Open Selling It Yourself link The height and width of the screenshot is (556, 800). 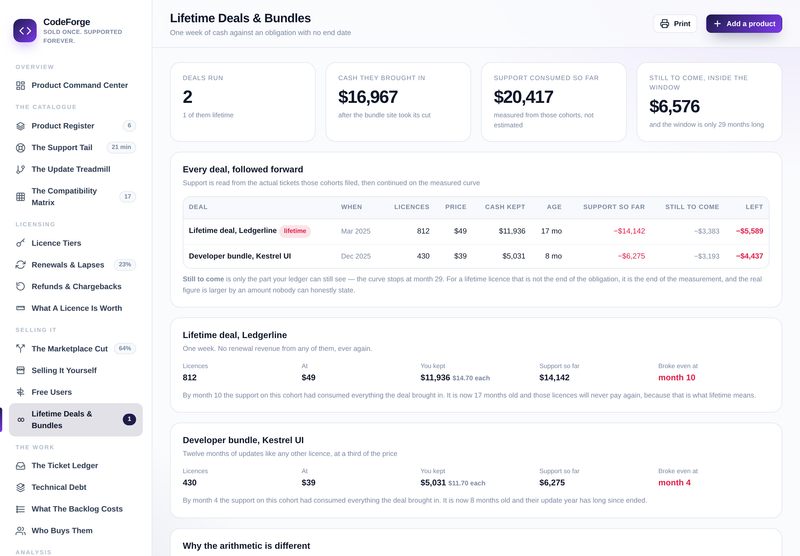pyautogui.click(x=76, y=370)
